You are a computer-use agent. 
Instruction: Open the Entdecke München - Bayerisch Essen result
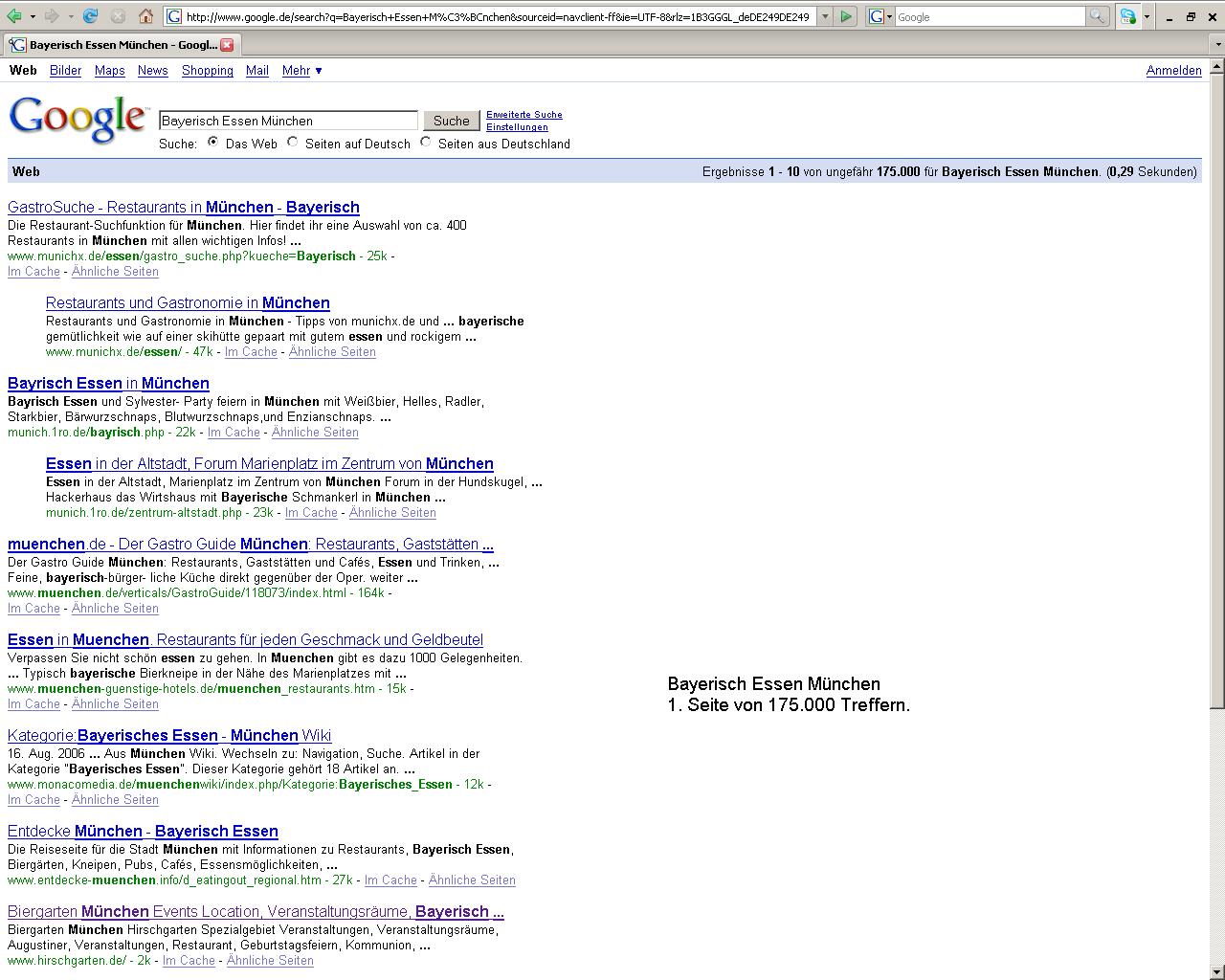click(x=143, y=832)
